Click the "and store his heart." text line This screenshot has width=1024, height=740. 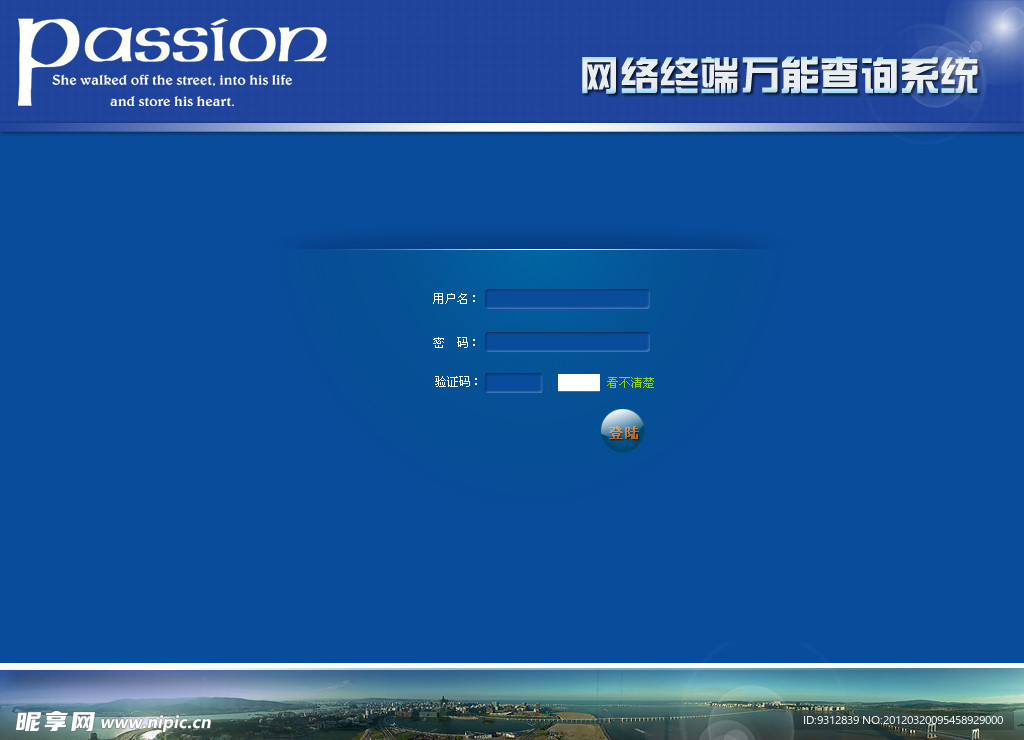pyautogui.click(x=172, y=101)
